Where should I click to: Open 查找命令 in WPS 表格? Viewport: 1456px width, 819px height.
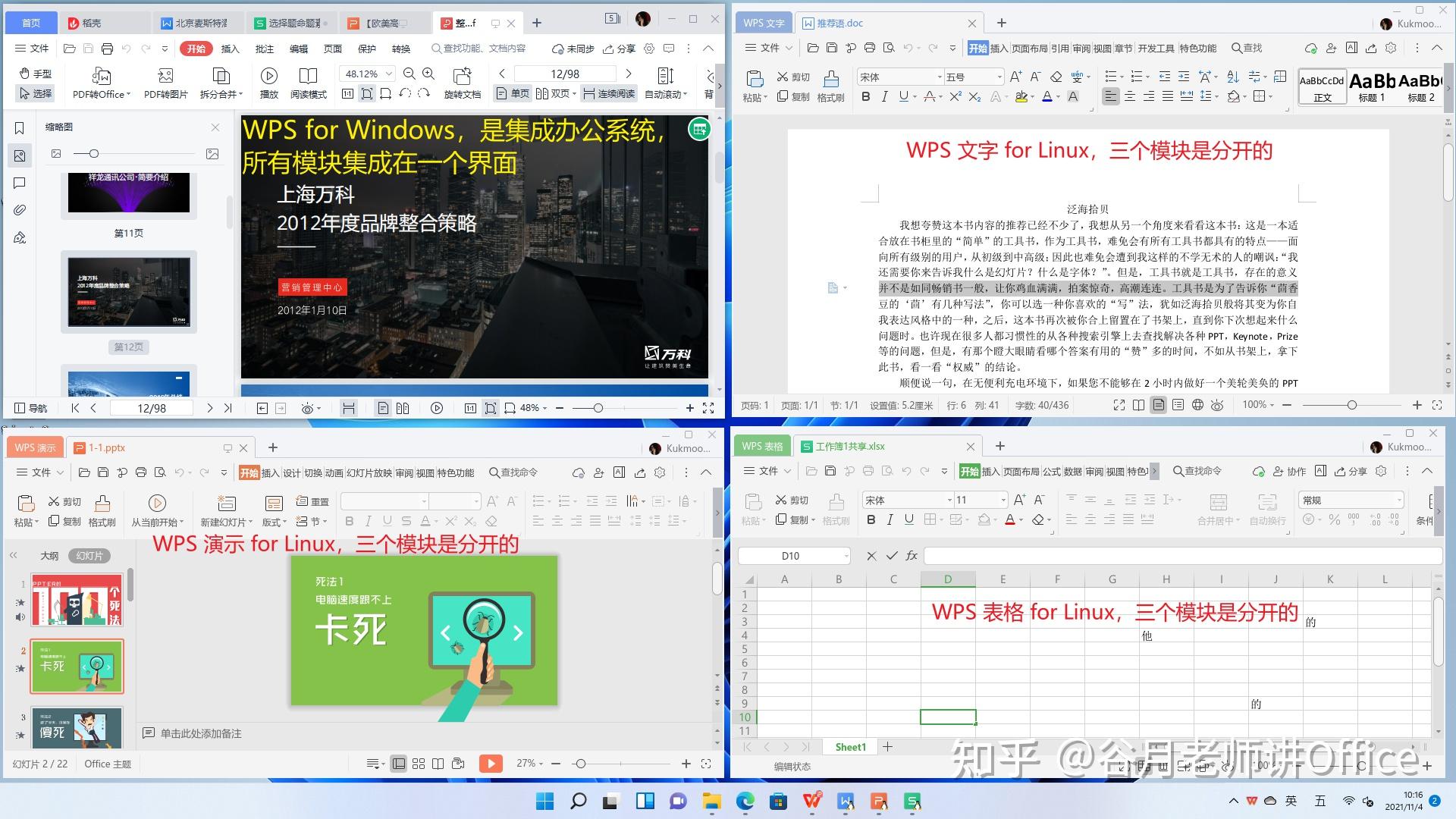pos(1197,471)
